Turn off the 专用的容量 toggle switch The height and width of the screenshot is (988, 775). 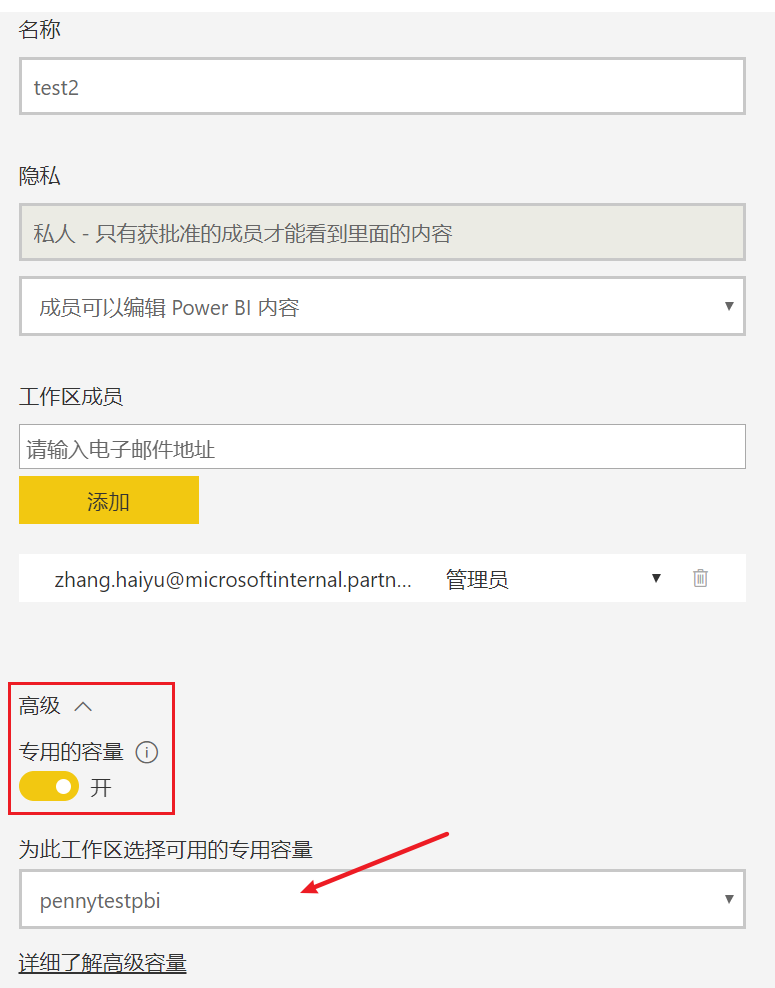tap(49, 787)
